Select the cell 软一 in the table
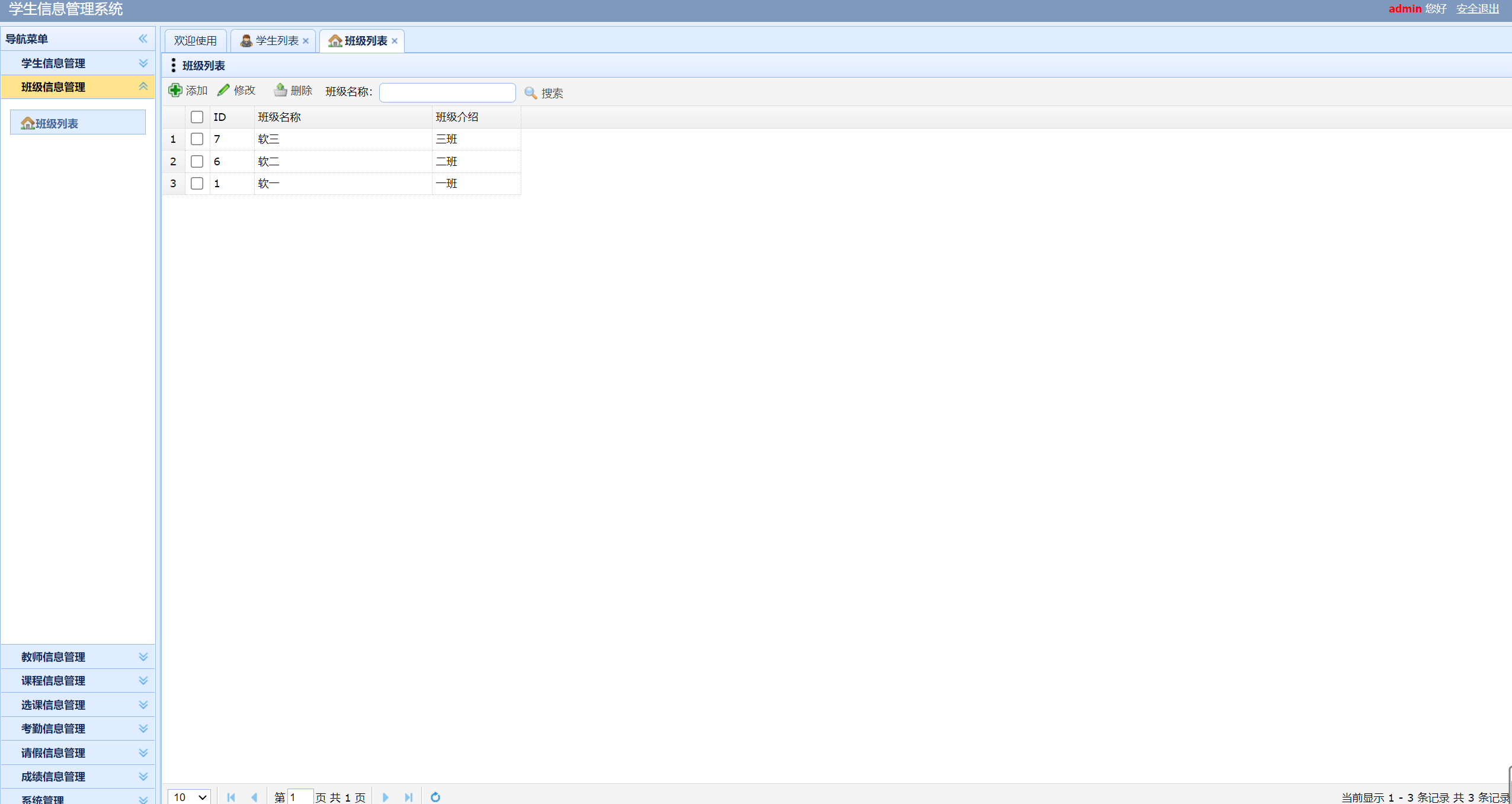 [343, 184]
